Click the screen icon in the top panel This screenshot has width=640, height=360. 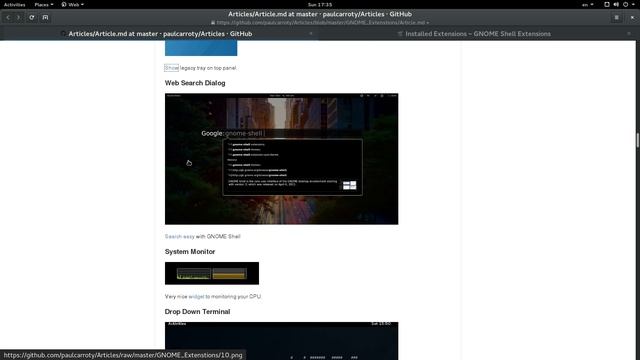point(607,4)
